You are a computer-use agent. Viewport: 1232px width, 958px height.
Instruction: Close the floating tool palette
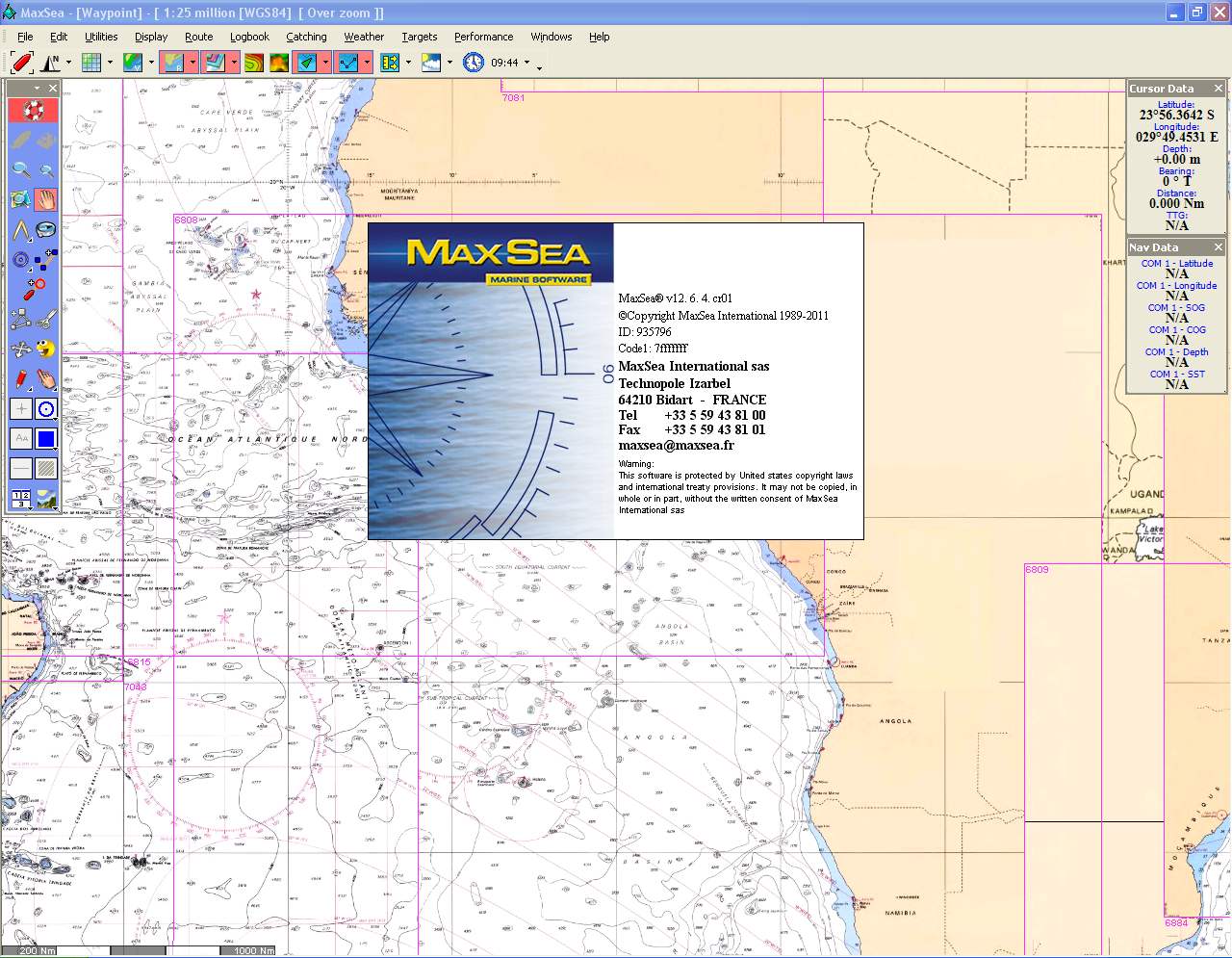53,88
